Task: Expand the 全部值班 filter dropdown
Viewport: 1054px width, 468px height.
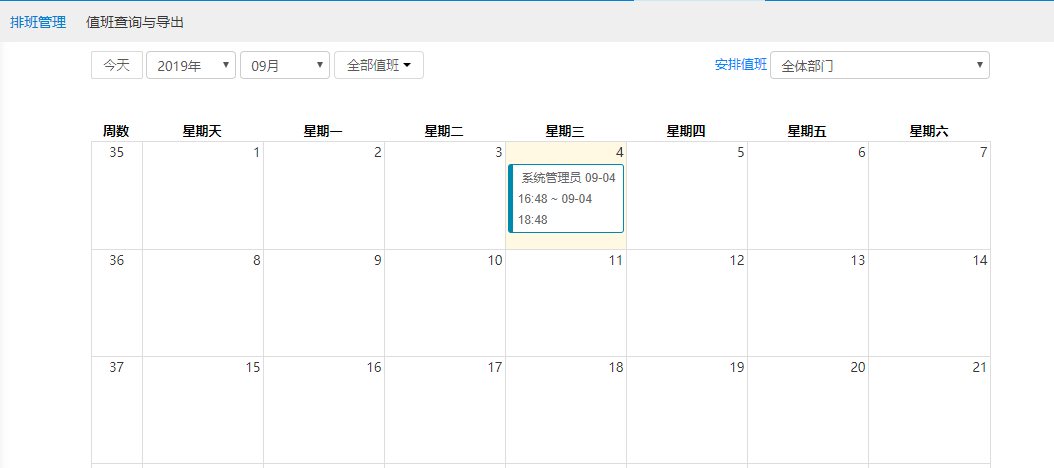Action: pyautogui.click(x=379, y=65)
